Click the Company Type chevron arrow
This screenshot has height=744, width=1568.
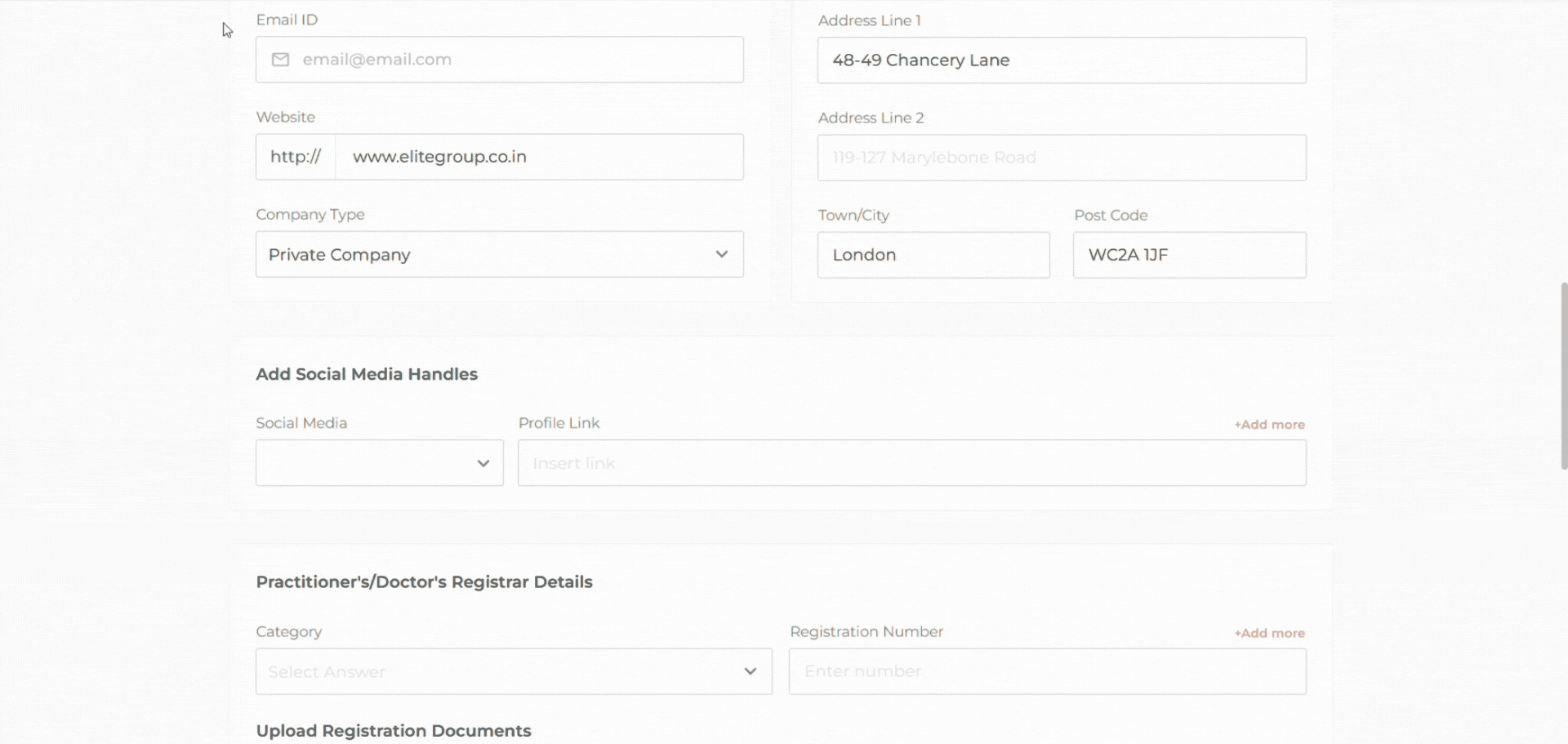tap(721, 254)
